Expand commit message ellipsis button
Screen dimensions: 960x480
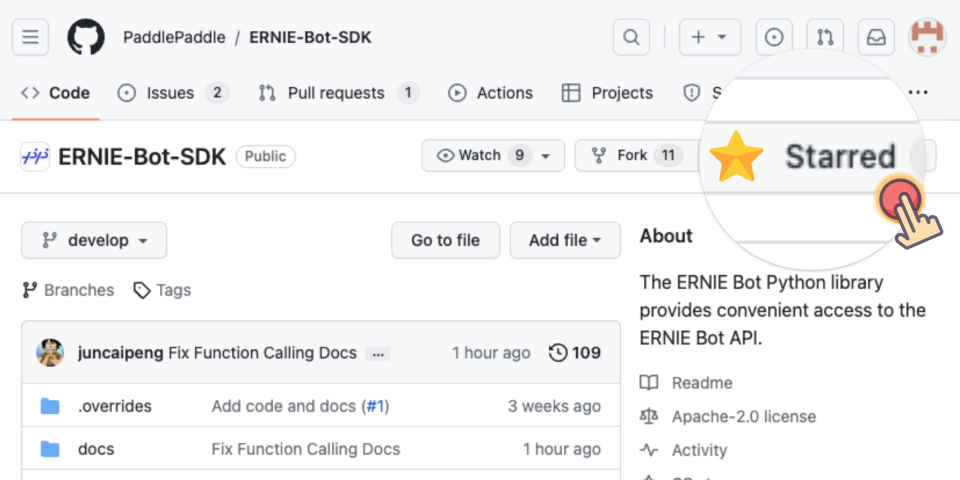pyautogui.click(x=378, y=353)
